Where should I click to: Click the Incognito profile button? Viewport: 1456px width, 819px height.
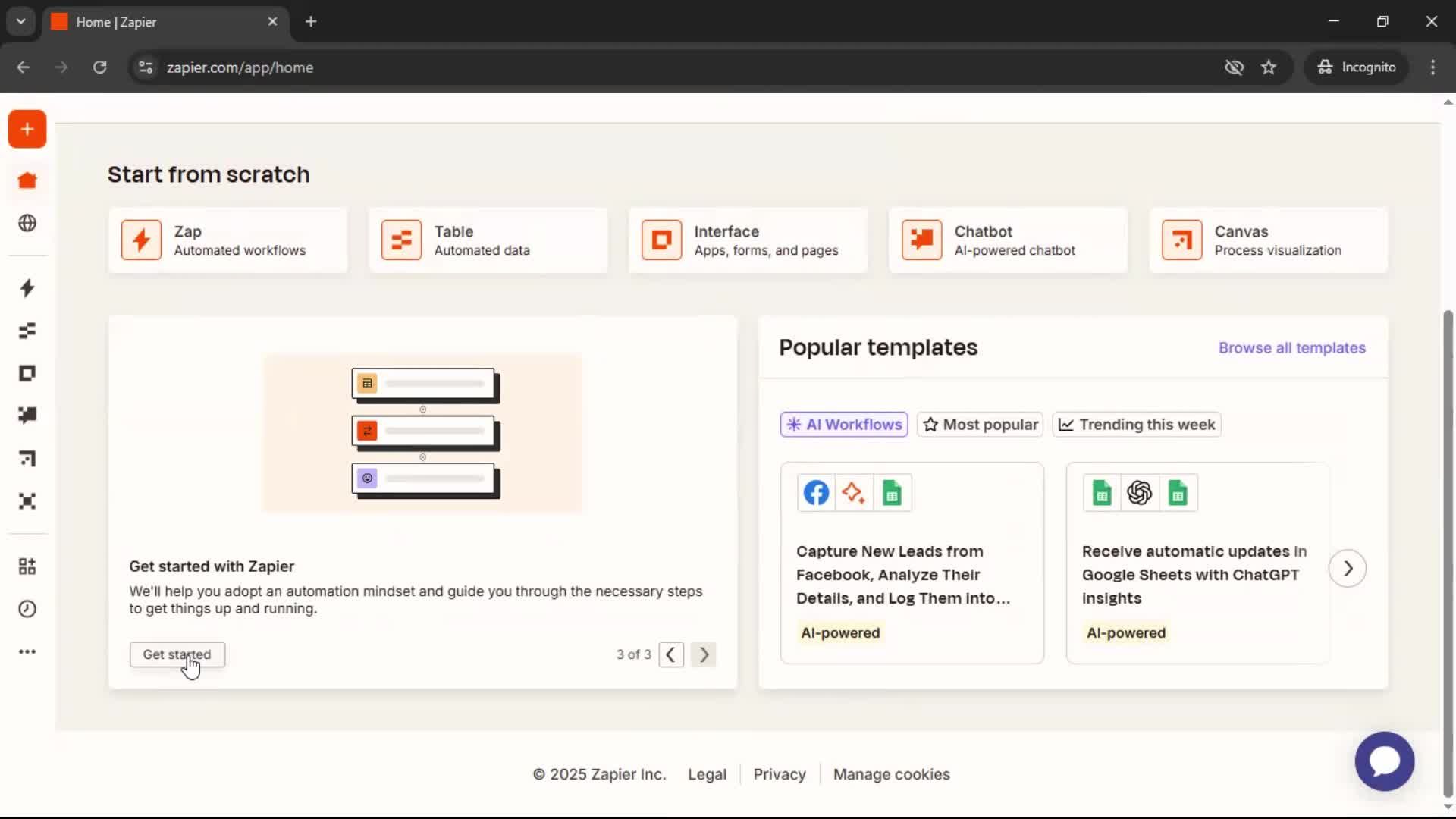[x=1356, y=67]
